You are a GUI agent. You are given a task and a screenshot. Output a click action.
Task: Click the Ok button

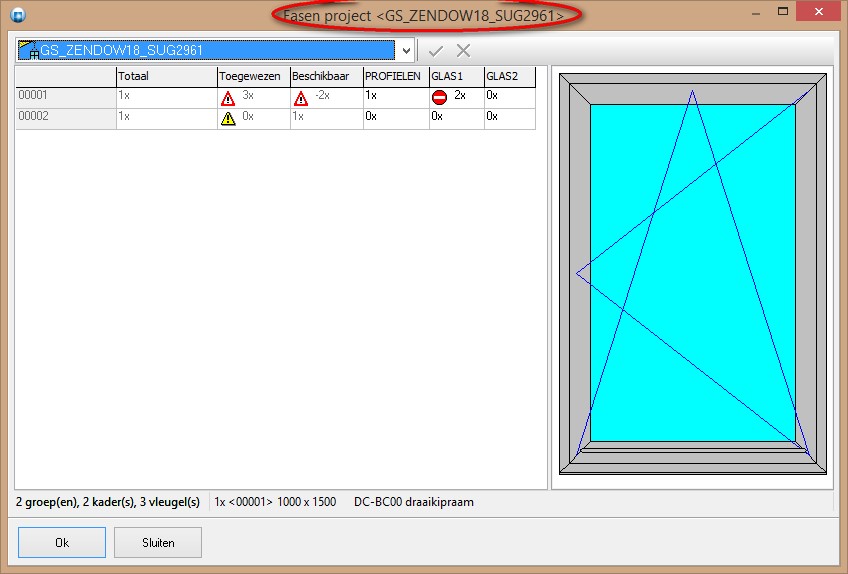pyautogui.click(x=62, y=542)
